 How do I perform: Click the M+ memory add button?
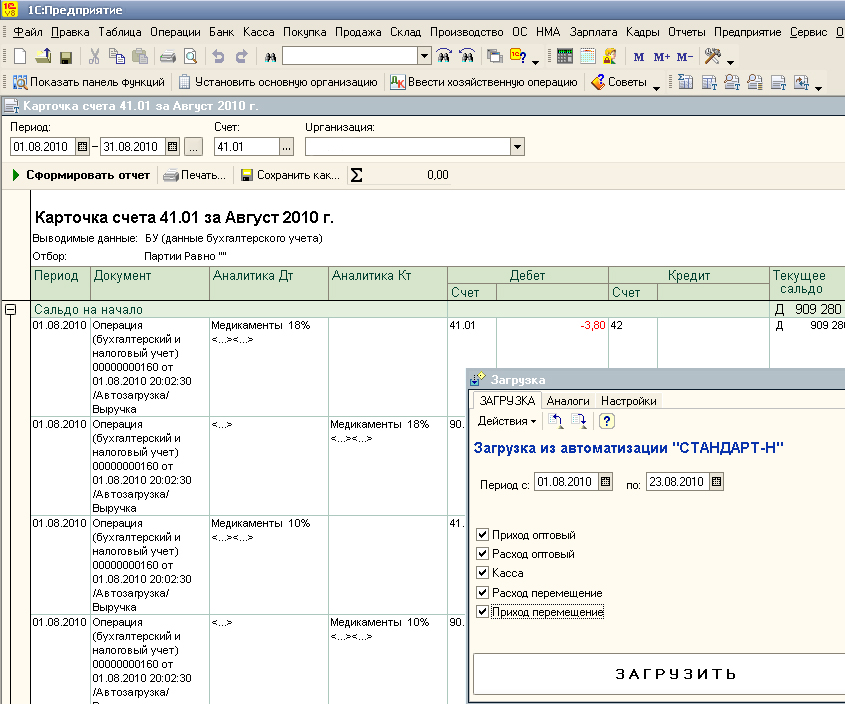662,57
